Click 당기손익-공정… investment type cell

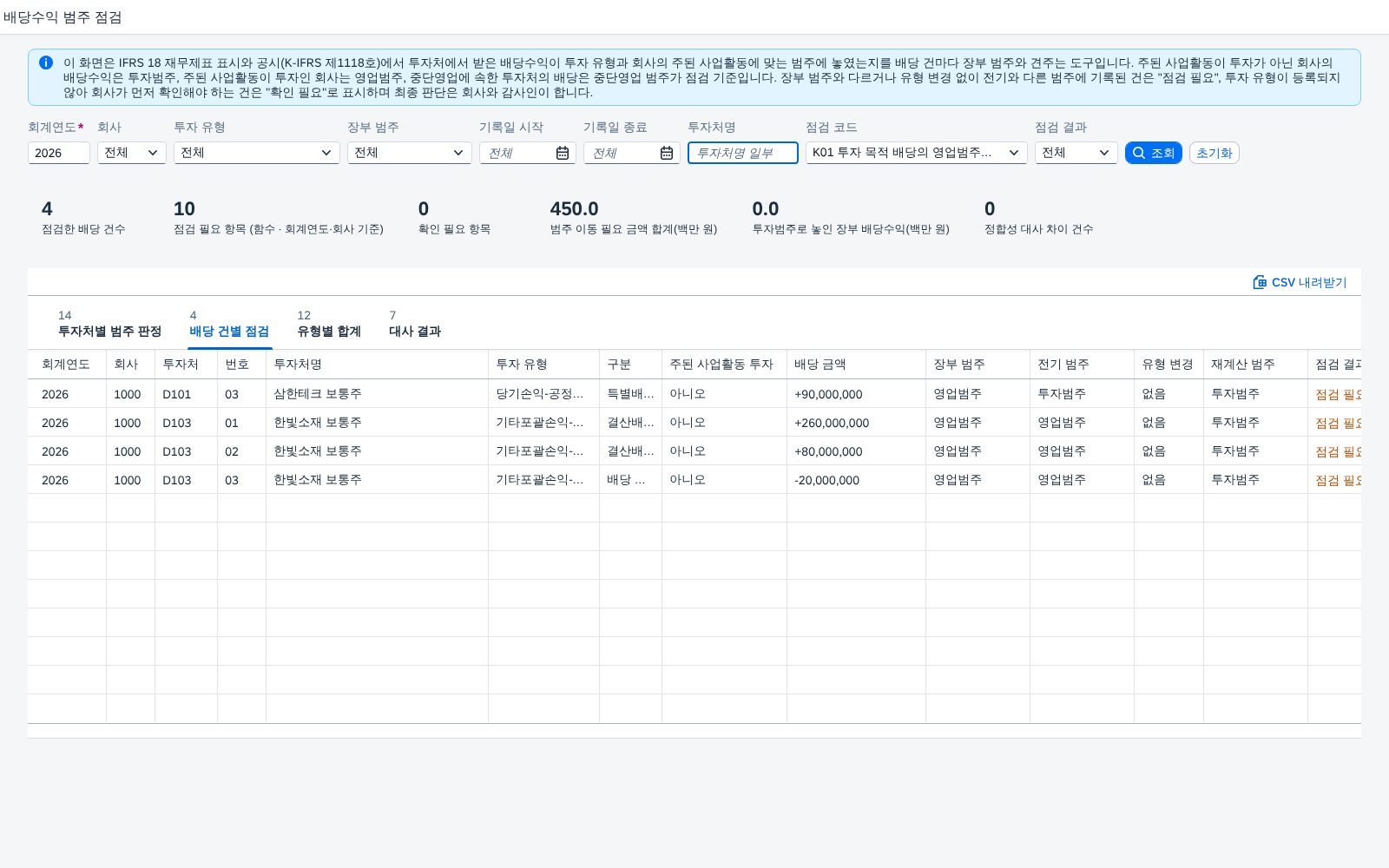click(543, 394)
